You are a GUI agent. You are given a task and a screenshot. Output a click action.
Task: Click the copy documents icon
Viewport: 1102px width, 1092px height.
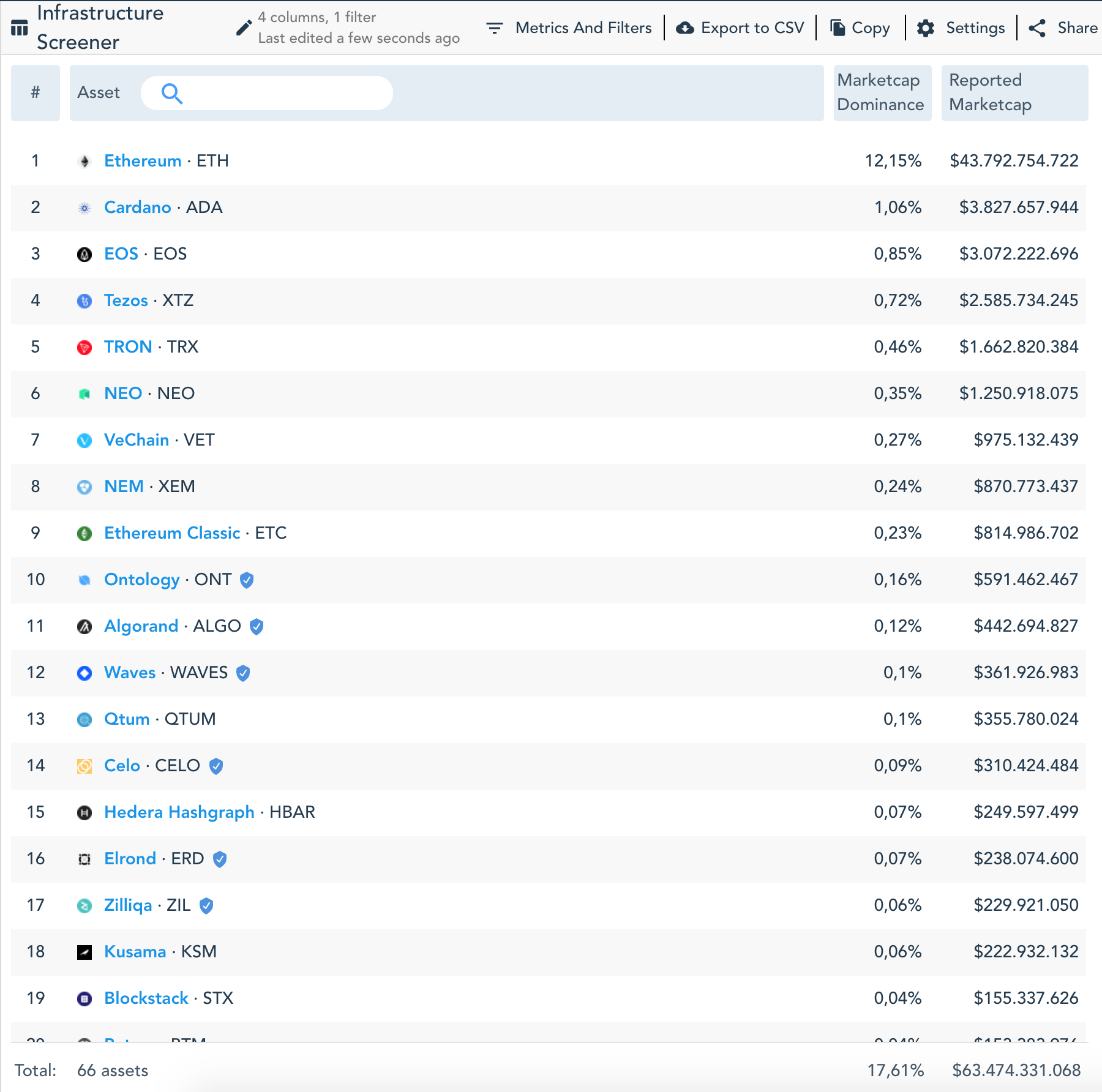[x=838, y=28]
